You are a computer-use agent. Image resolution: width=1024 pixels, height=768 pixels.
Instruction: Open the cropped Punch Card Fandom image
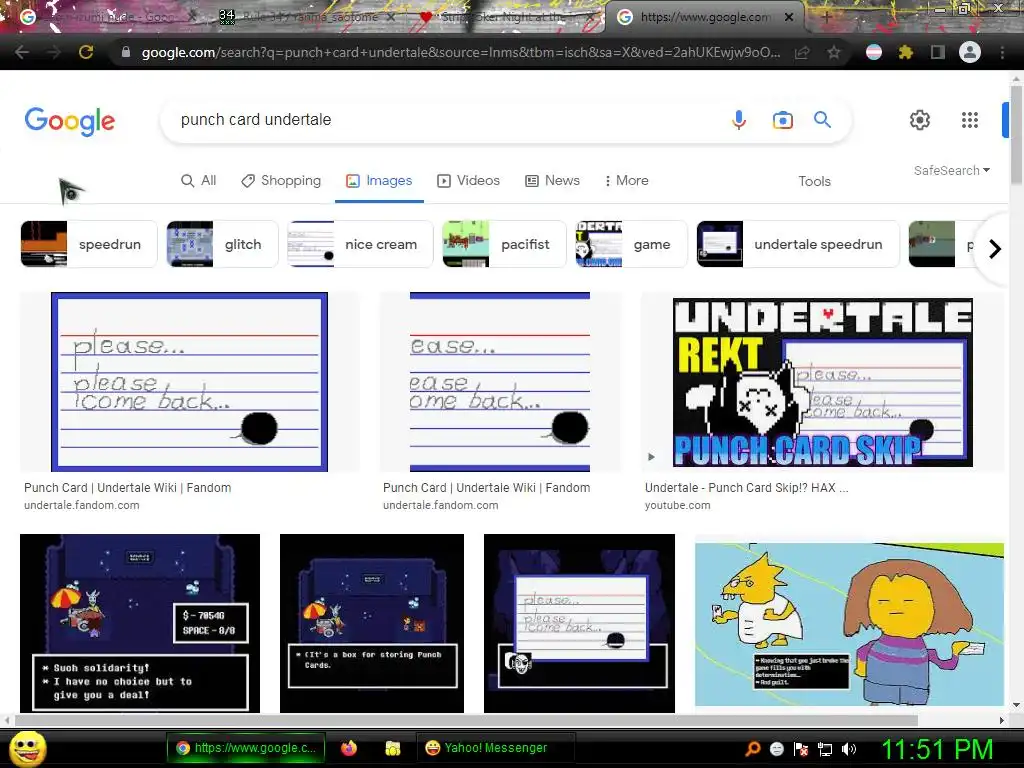click(x=500, y=382)
